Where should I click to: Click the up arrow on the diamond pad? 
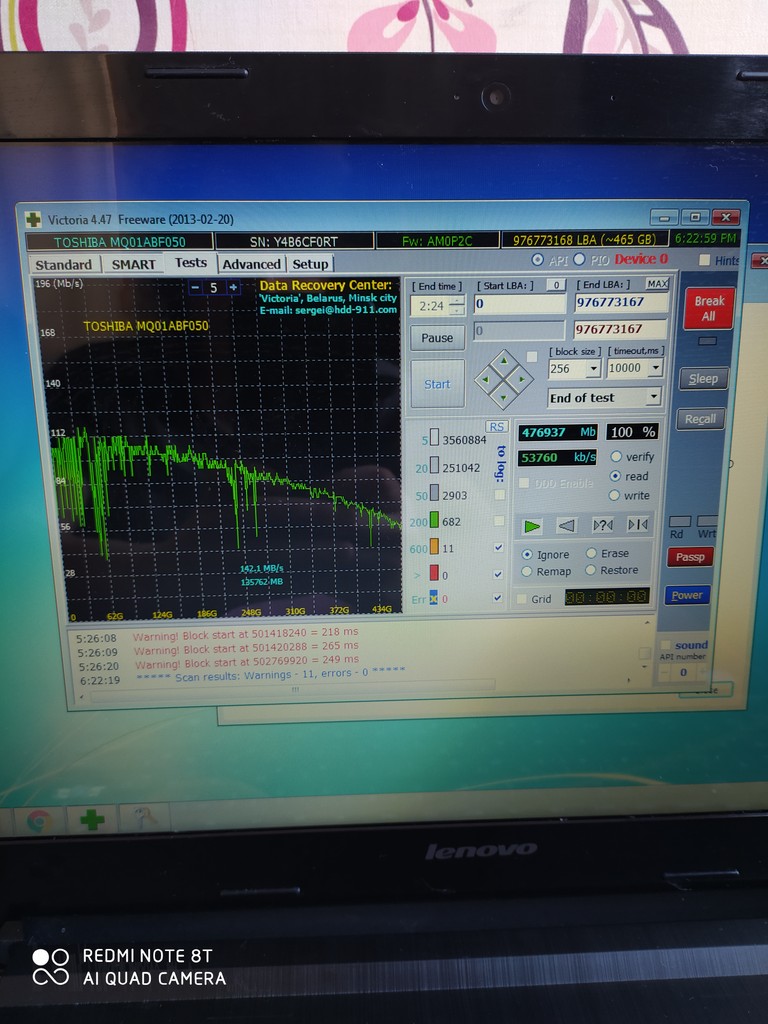click(504, 362)
